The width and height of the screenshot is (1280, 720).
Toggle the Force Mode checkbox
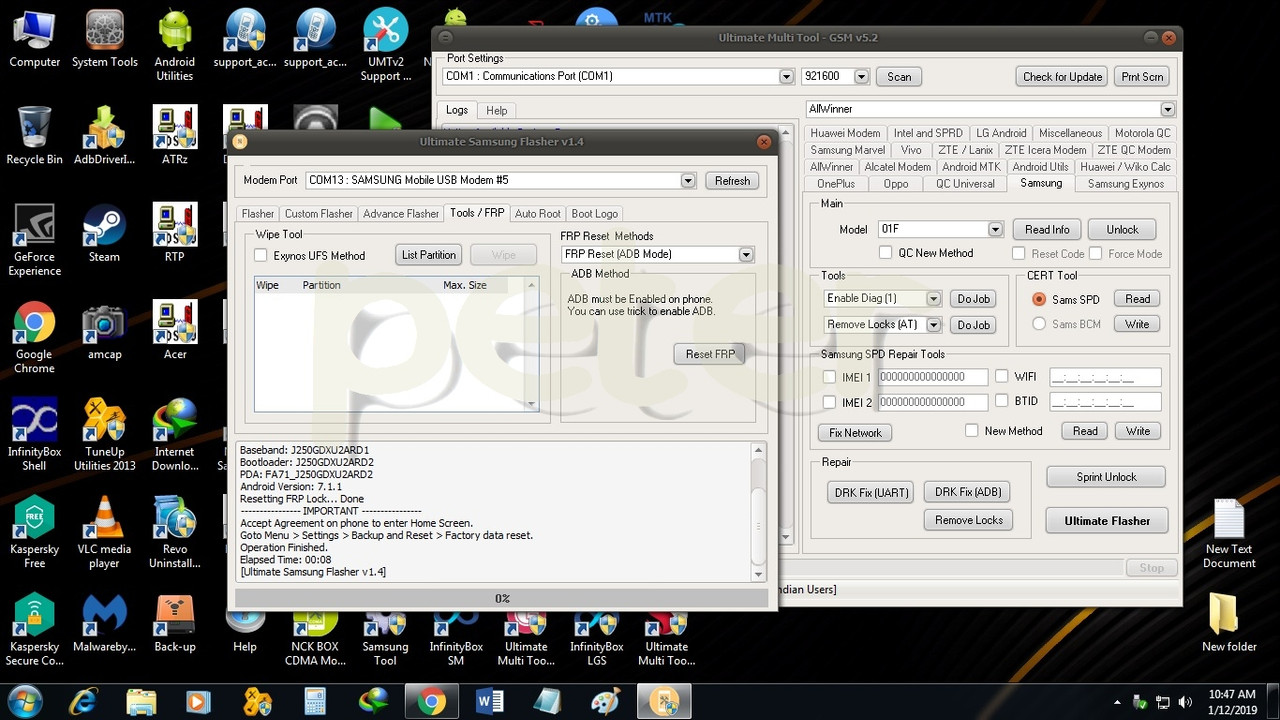1096,254
